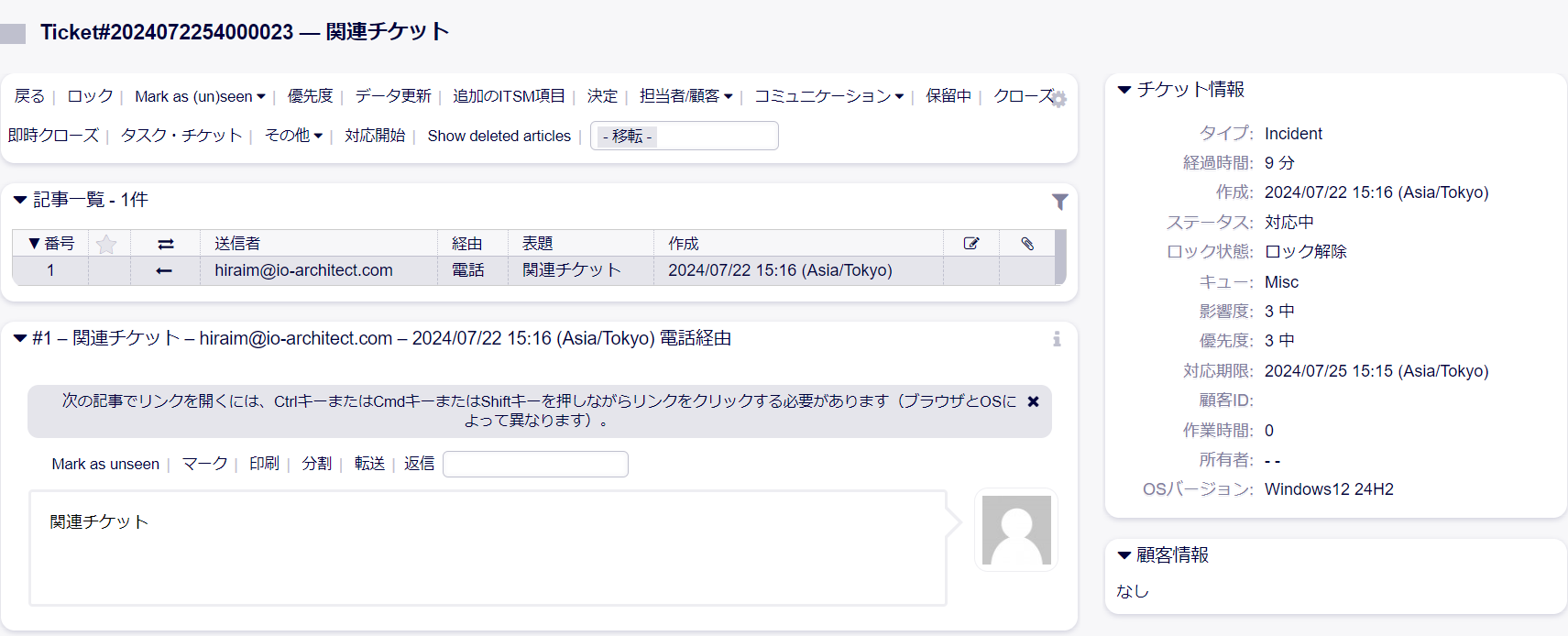This screenshot has height=636, width=1568.
Task: Click the gear settings icon in ticket menu
Action: tap(1058, 99)
